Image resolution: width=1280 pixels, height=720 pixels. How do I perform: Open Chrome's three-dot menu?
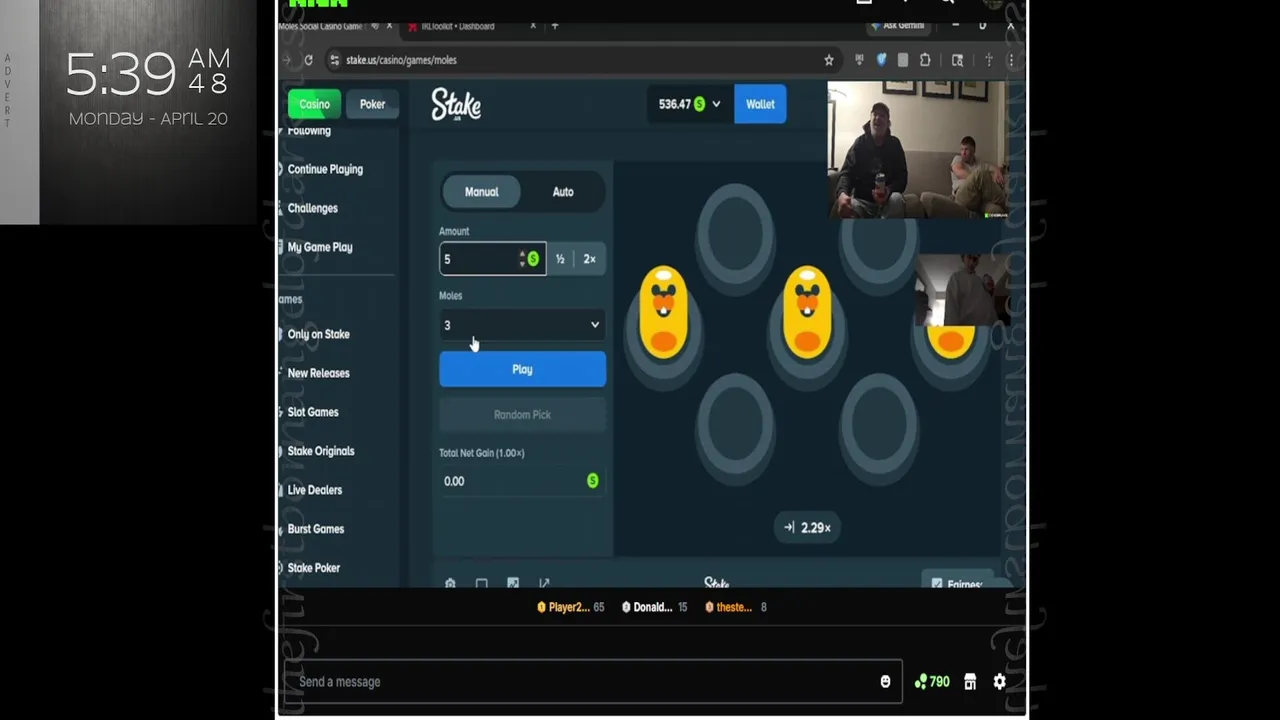[1011, 60]
